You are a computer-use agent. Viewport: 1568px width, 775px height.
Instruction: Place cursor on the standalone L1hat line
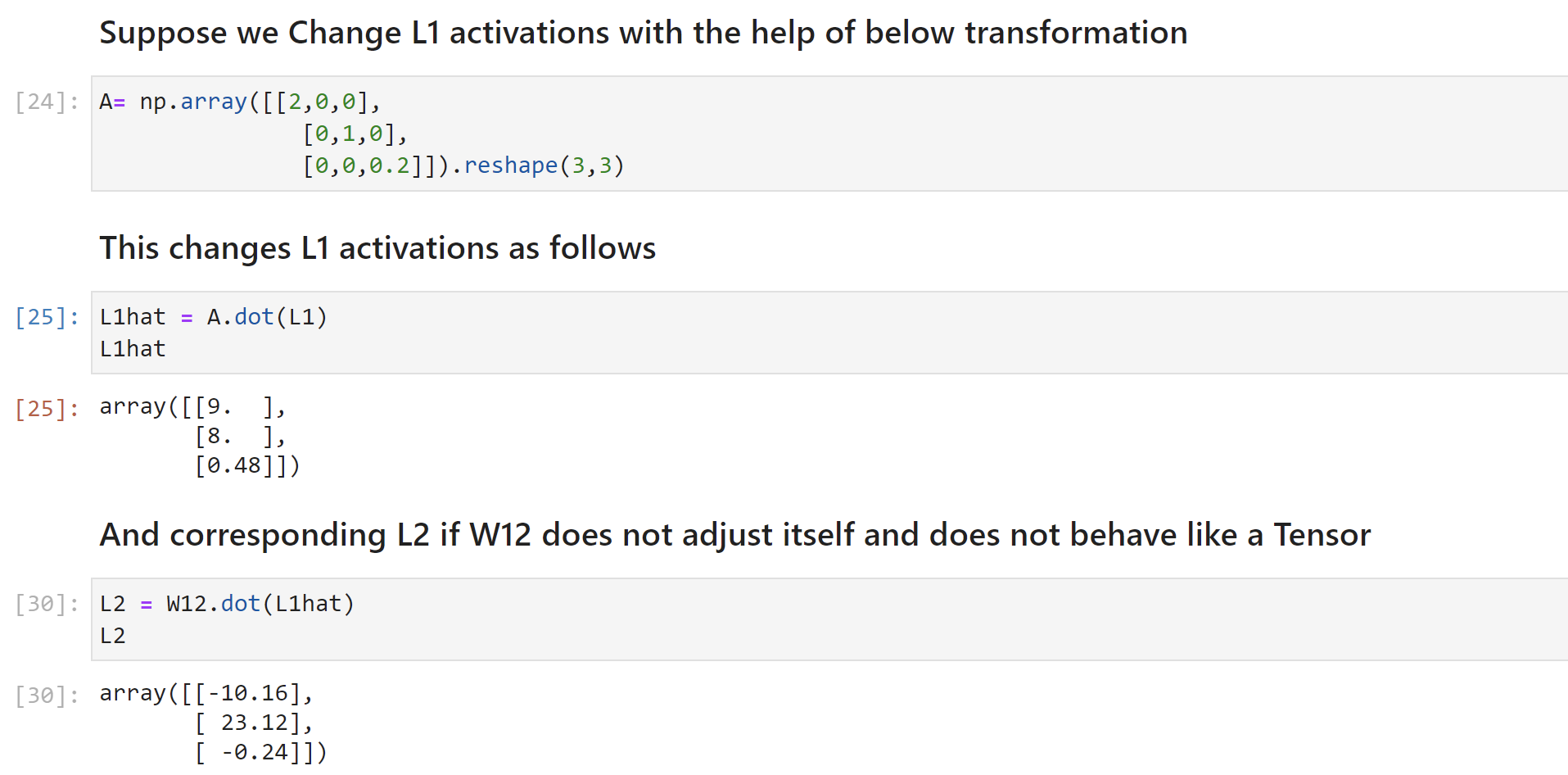point(133,349)
